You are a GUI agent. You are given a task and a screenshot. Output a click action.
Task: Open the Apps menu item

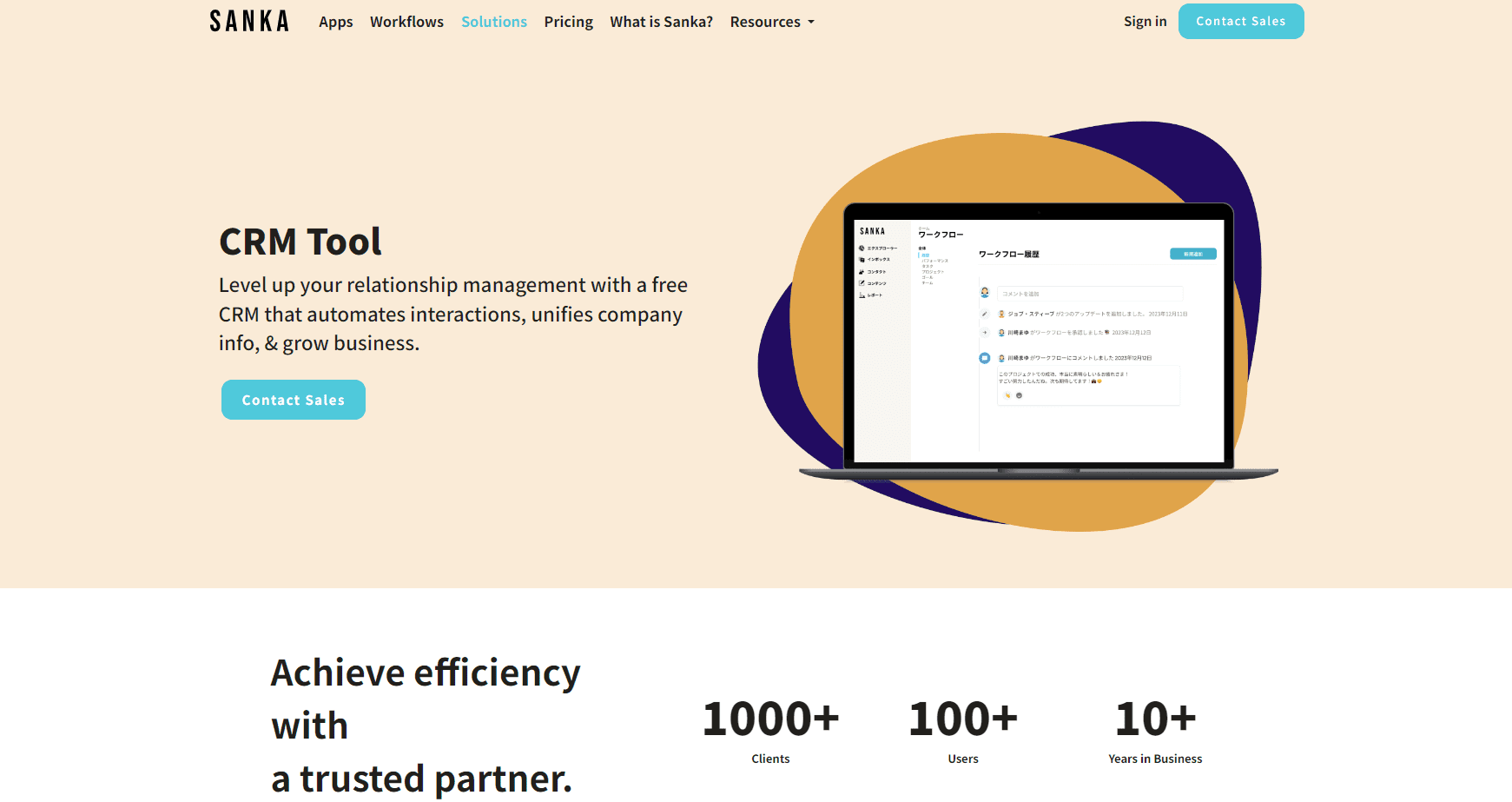point(335,22)
